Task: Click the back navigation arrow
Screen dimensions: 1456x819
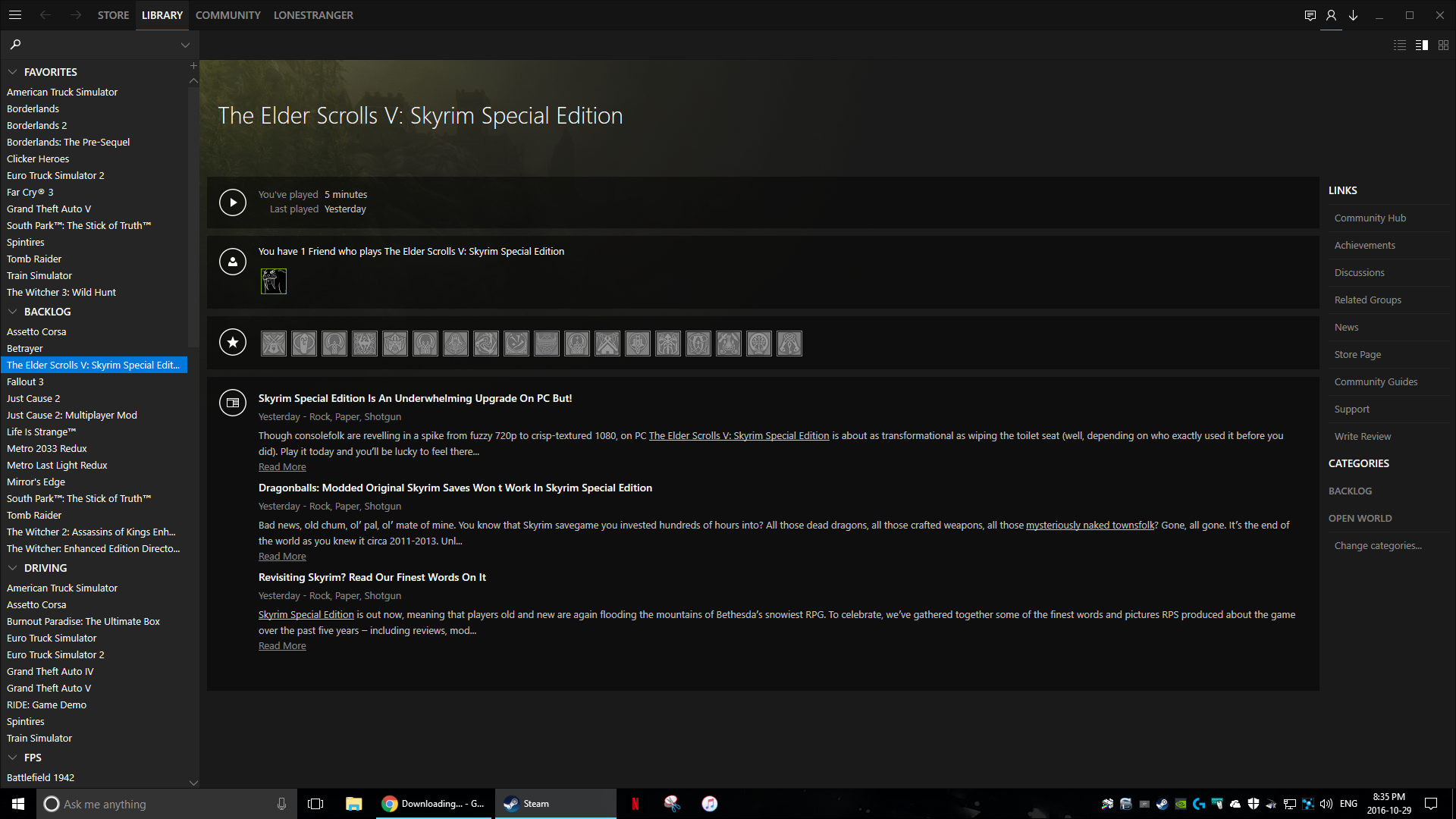Action: click(x=45, y=15)
